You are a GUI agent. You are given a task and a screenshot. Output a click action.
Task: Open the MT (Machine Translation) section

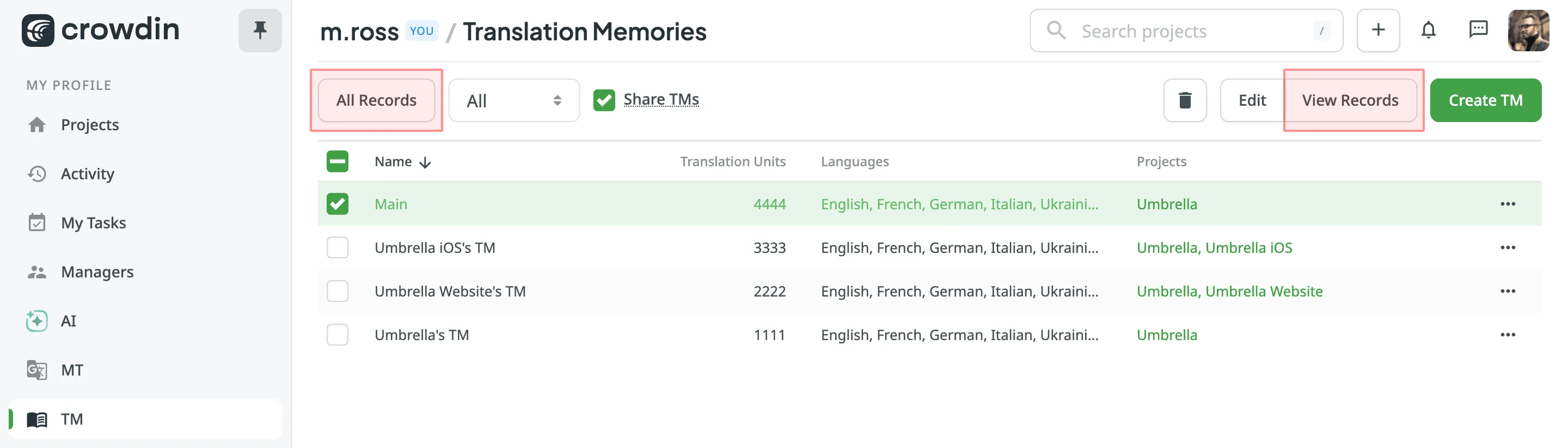[71, 370]
